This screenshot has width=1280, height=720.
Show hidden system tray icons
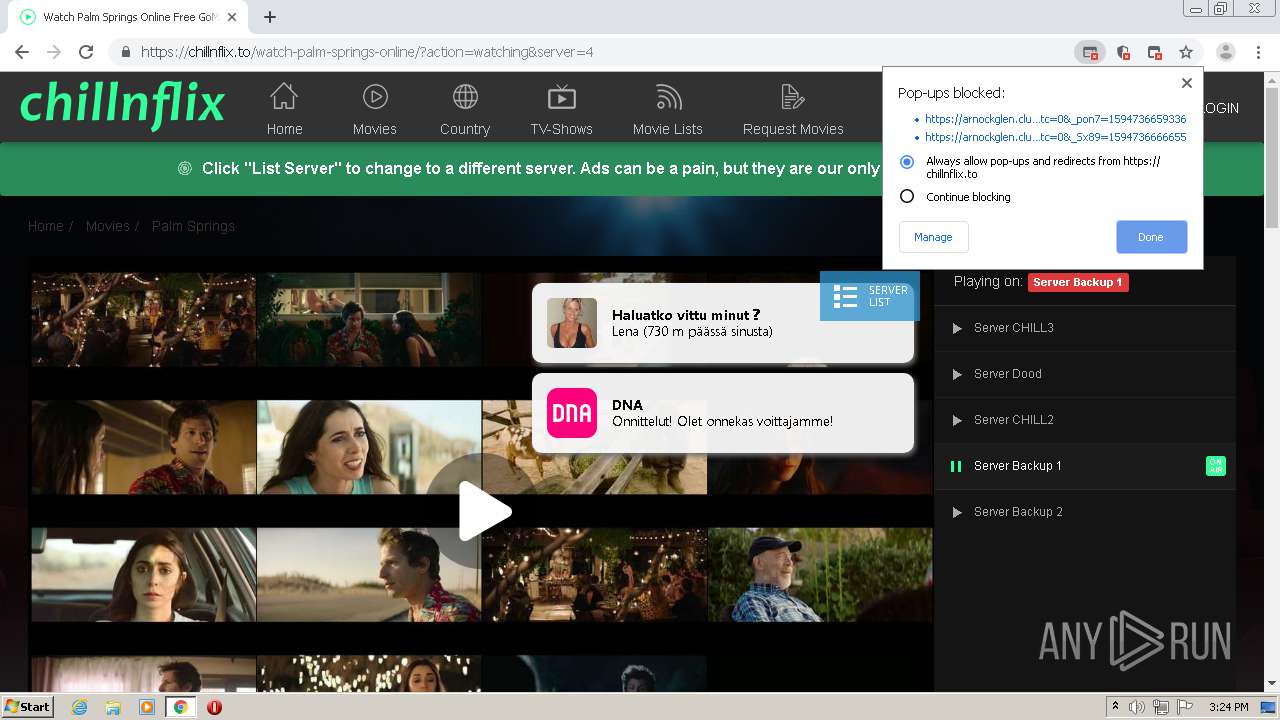(1116, 706)
